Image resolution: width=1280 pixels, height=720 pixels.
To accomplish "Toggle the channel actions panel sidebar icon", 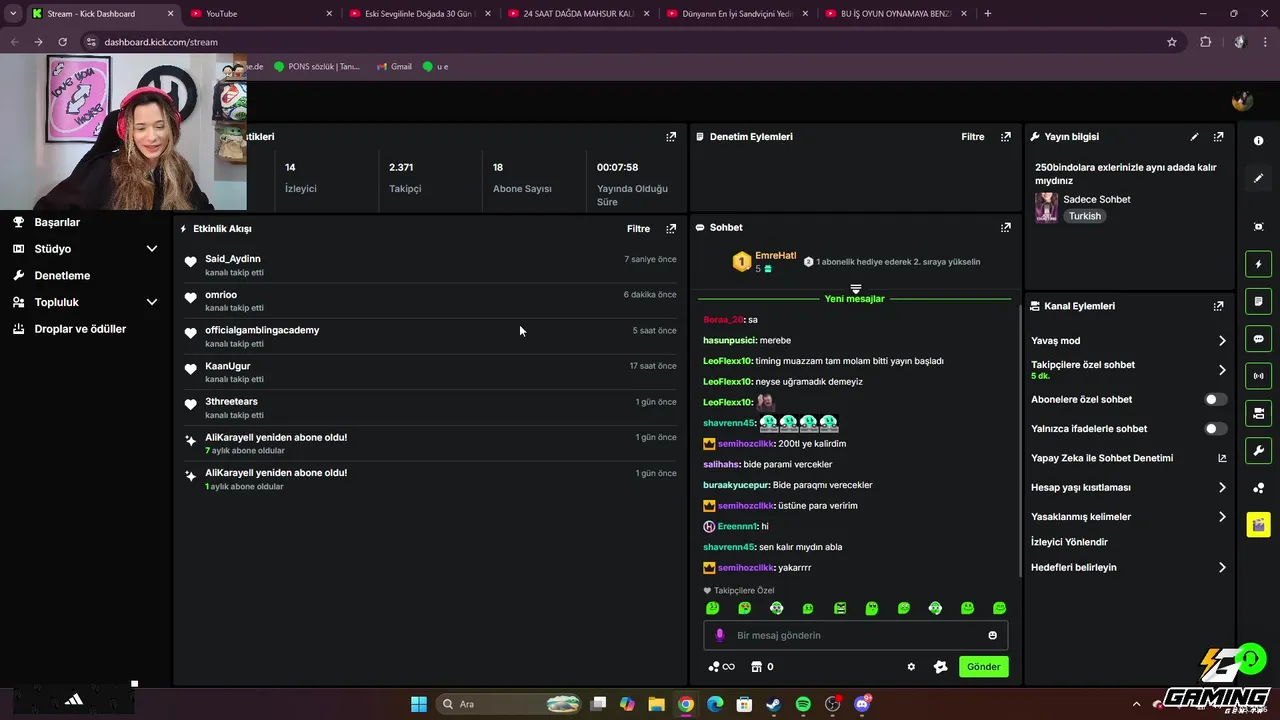I will click(1258, 413).
